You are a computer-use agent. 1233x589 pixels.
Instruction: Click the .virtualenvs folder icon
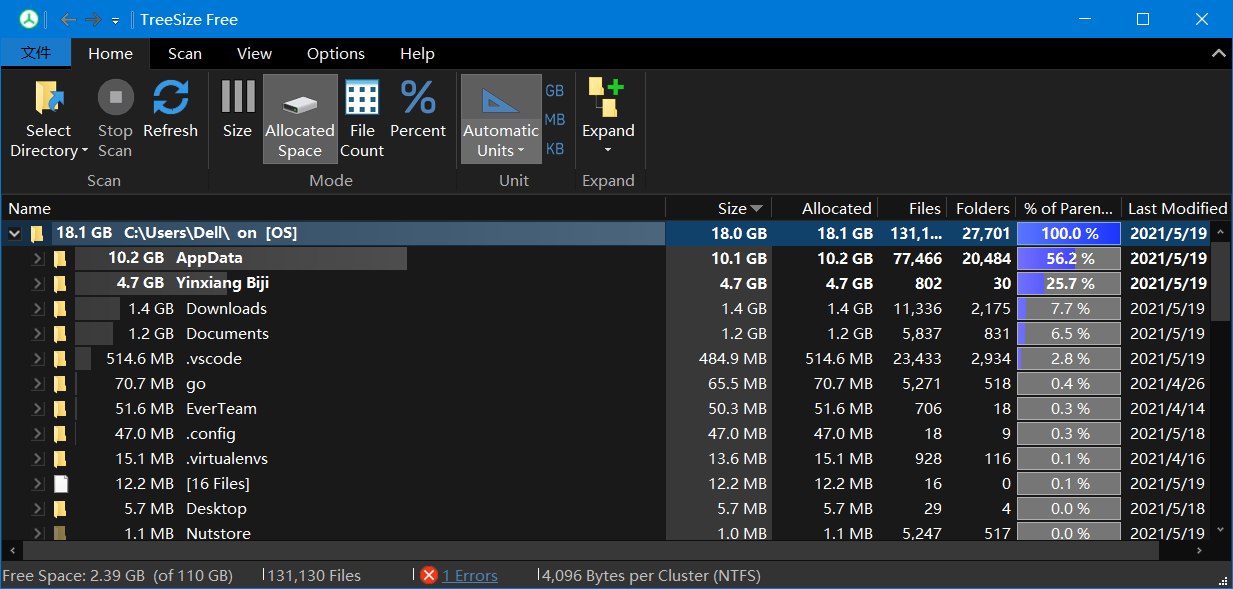[60, 459]
